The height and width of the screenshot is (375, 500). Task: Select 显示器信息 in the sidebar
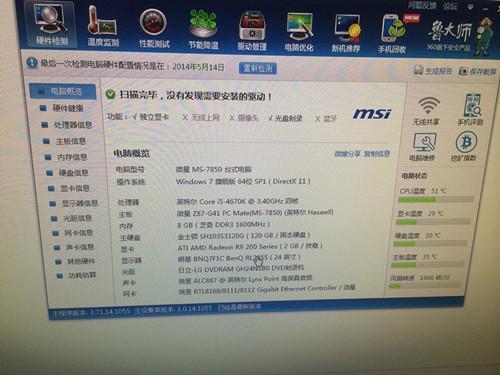[74, 203]
